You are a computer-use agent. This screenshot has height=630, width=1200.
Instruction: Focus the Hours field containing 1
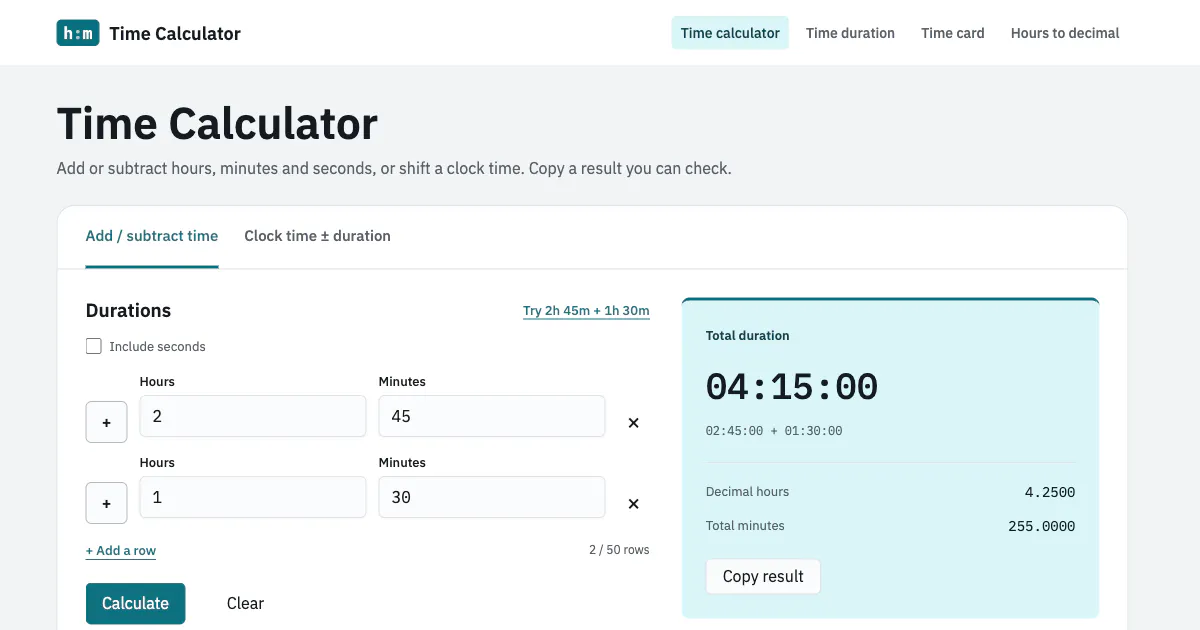[253, 497]
